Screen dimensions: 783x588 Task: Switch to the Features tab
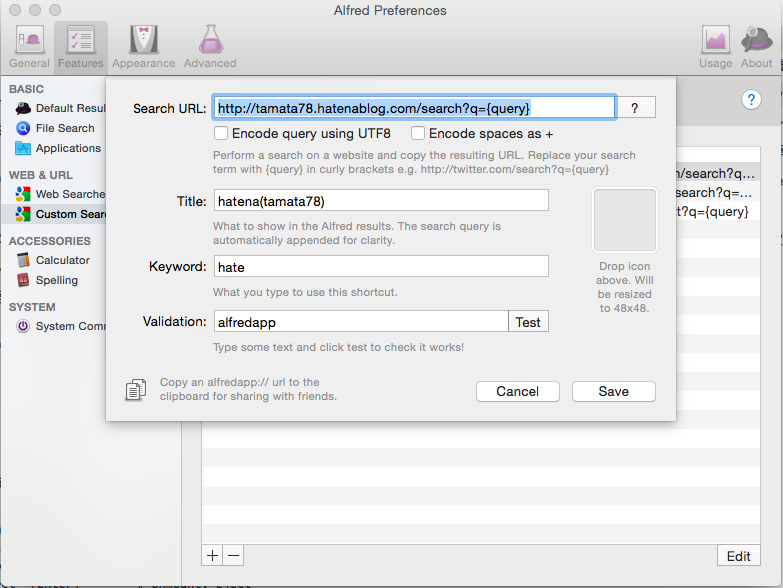tap(80, 47)
